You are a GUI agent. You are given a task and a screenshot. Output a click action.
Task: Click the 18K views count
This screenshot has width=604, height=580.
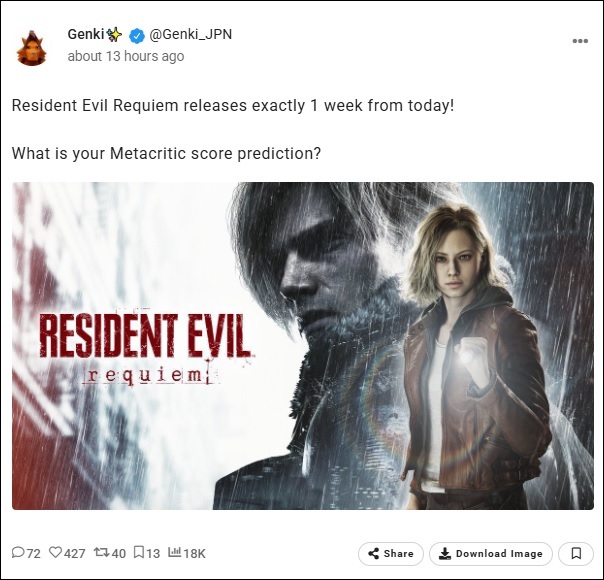pyautogui.click(x=194, y=553)
